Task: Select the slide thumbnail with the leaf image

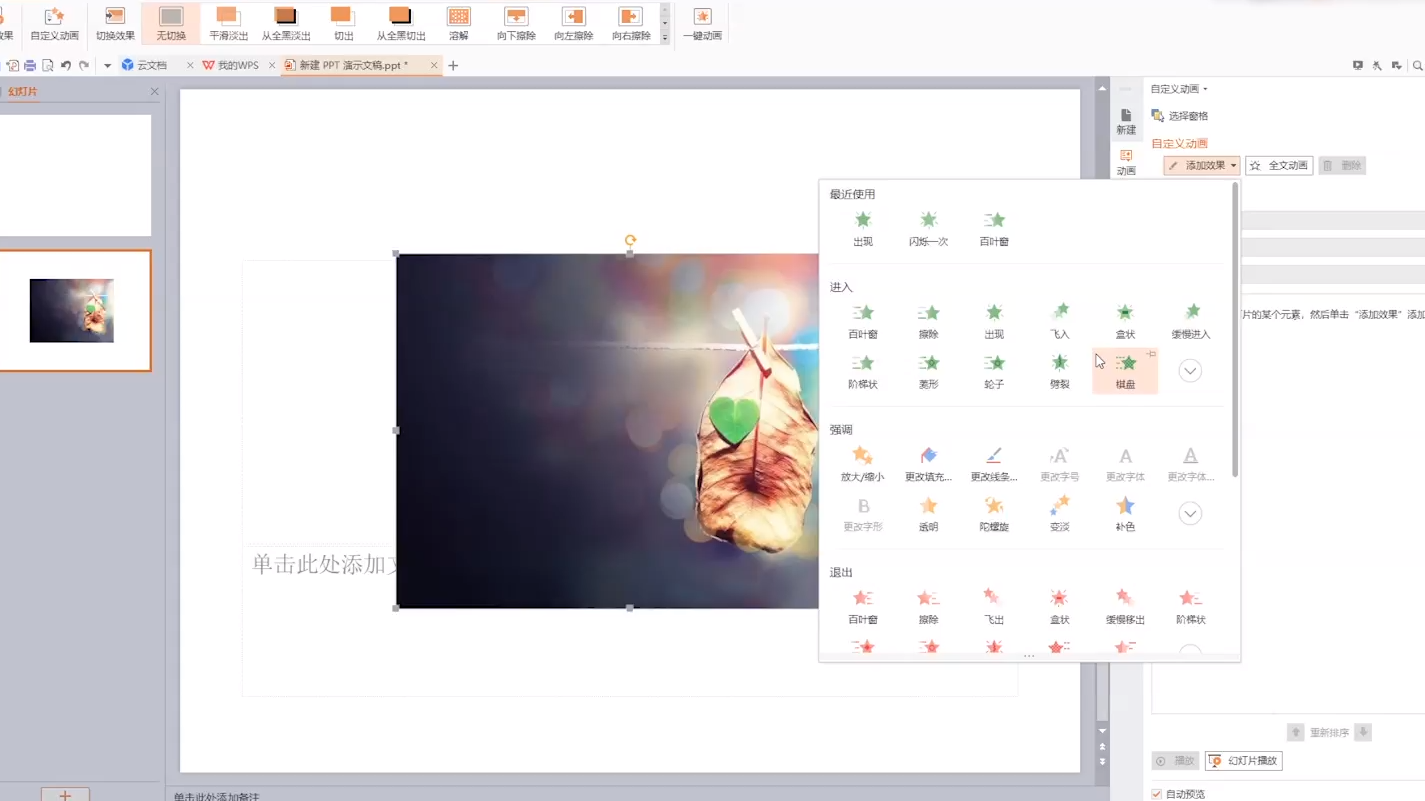Action: click(x=72, y=311)
